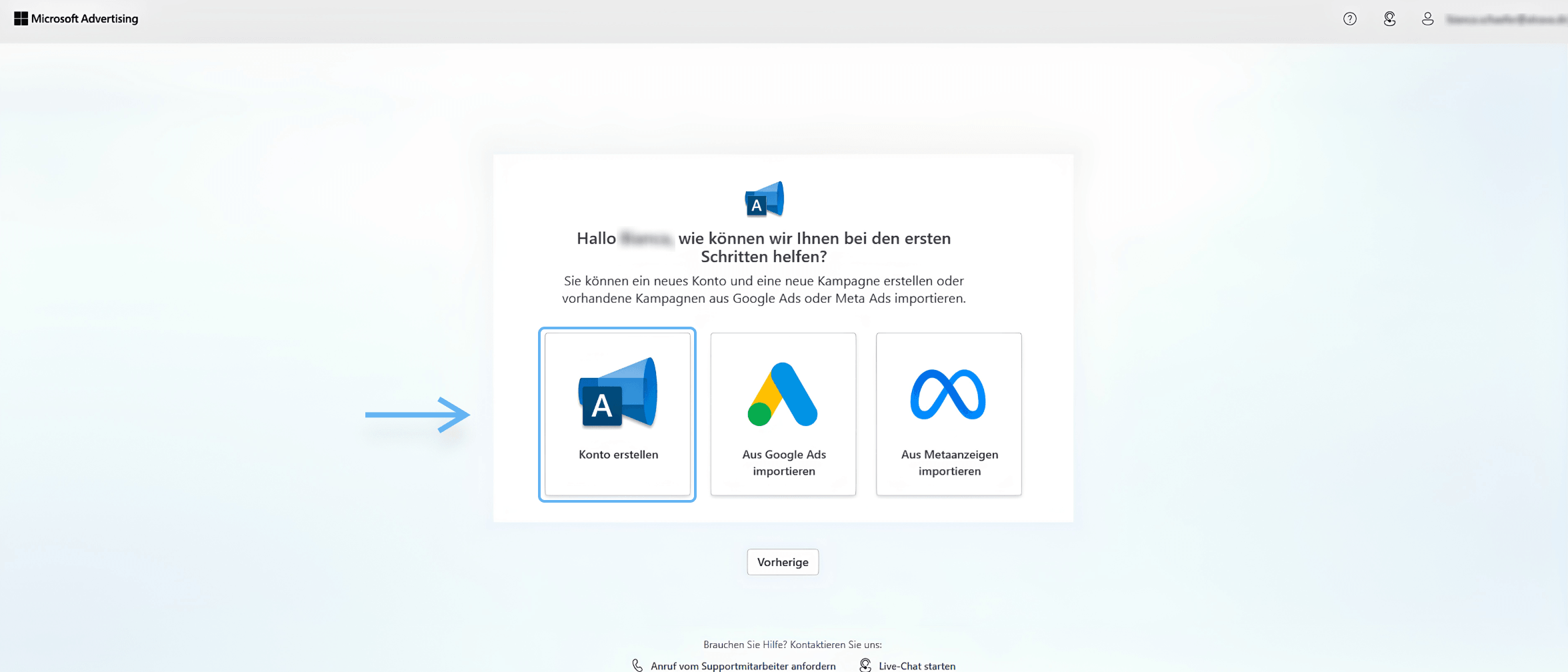1568x672 pixels.
Task: Click the headset icon beside Live-Chat starten
Action: 865,665
